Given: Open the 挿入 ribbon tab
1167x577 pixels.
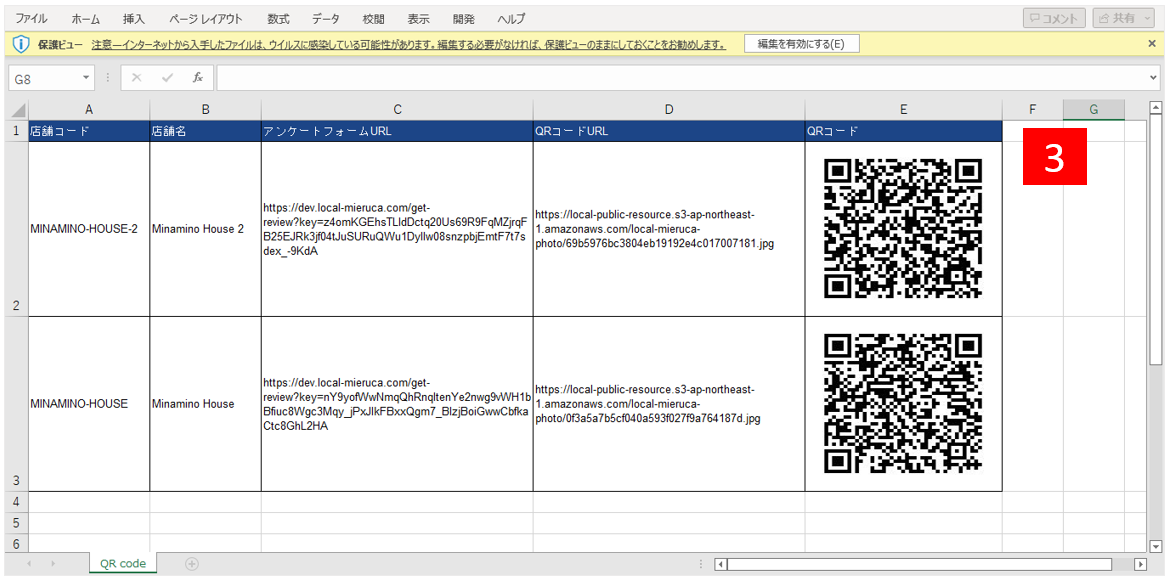Looking at the screenshot, I should point(134,18).
